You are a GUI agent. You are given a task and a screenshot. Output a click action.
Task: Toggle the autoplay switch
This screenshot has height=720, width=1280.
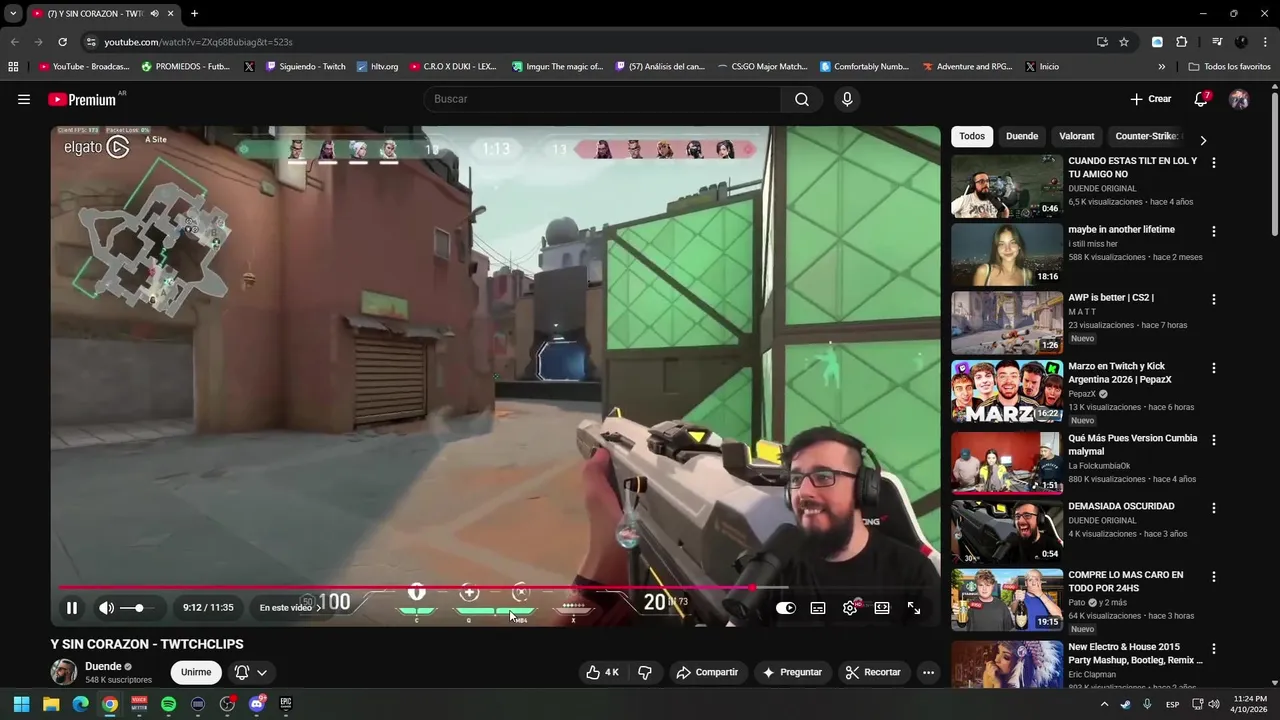tap(786, 608)
